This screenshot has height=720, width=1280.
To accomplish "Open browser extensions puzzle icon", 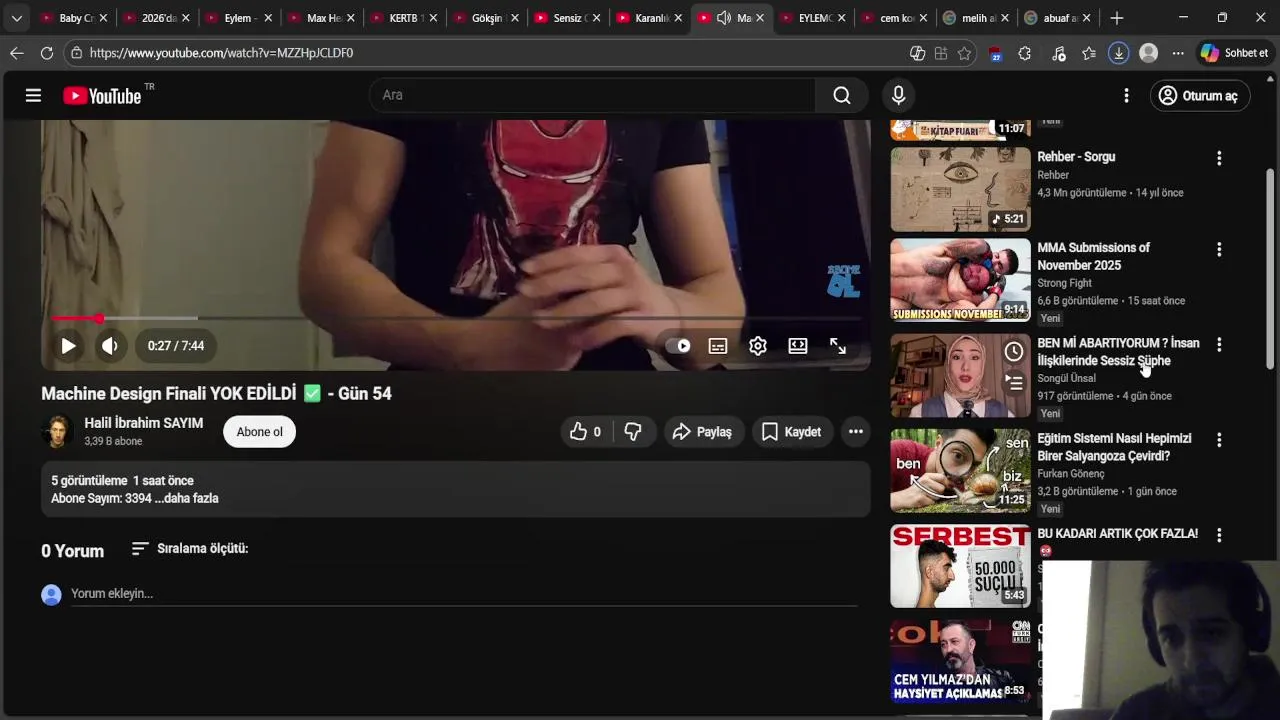I will click(1024, 53).
